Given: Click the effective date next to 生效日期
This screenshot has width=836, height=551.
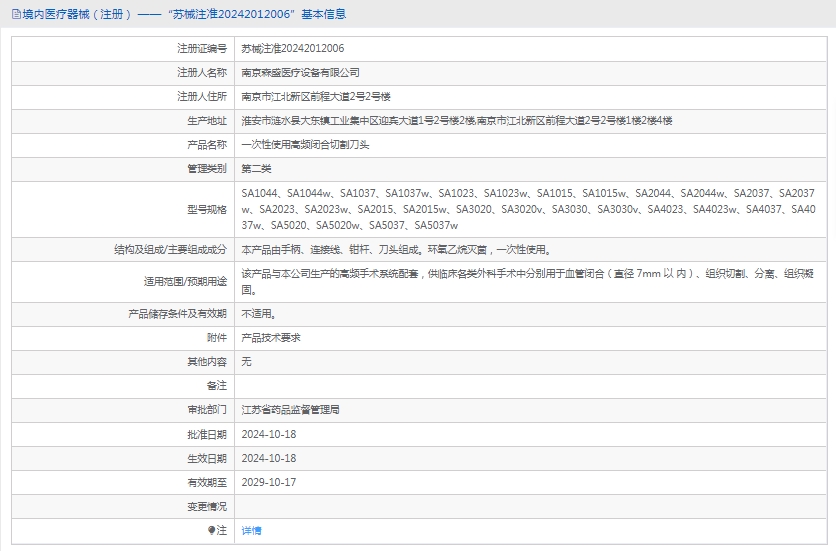Looking at the screenshot, I should click(x=269, y=458).
